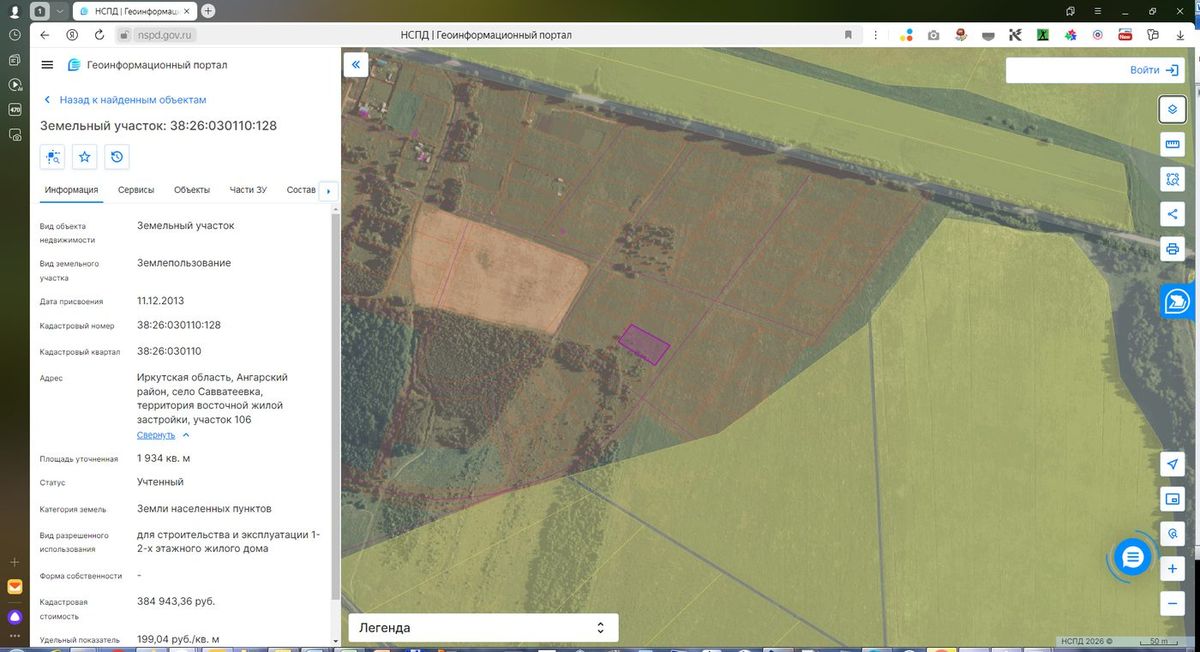Share the current map view
Viewport: 1200px width, 652px height.
[1172, 214]
